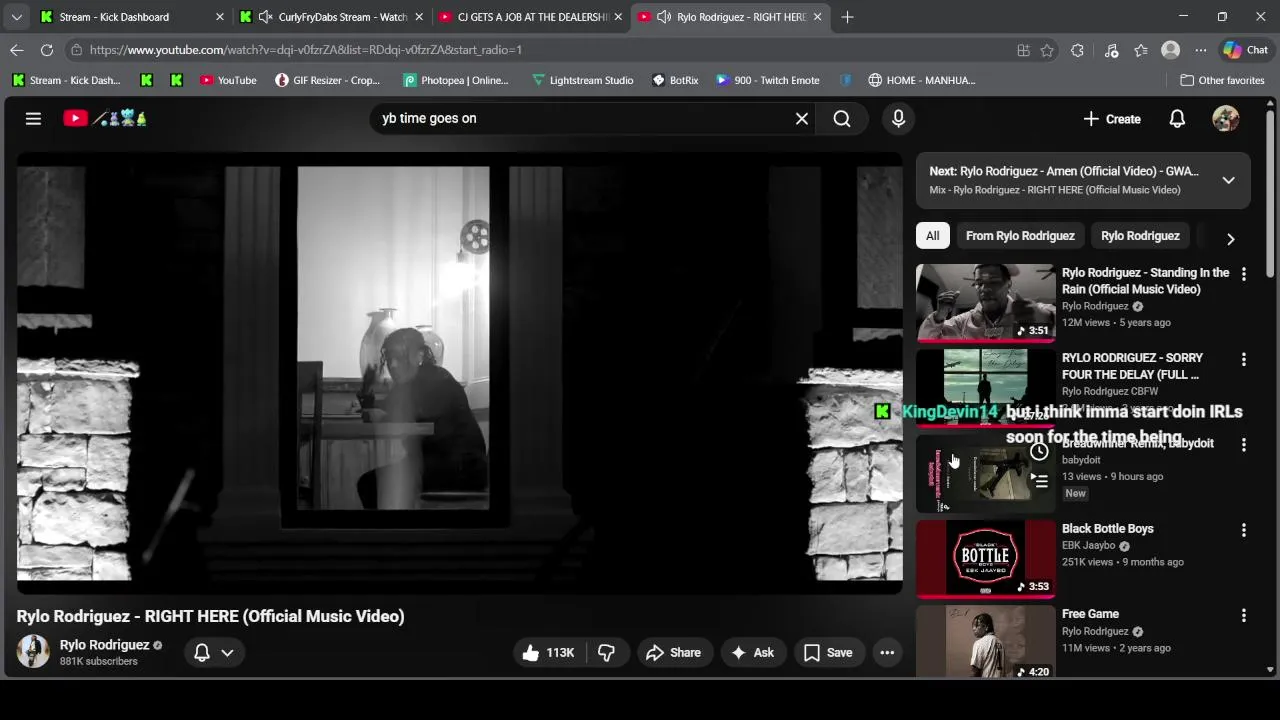The image size is (1280, 720).
Task: Start voice search with microphone
Action: pos(898,118)
